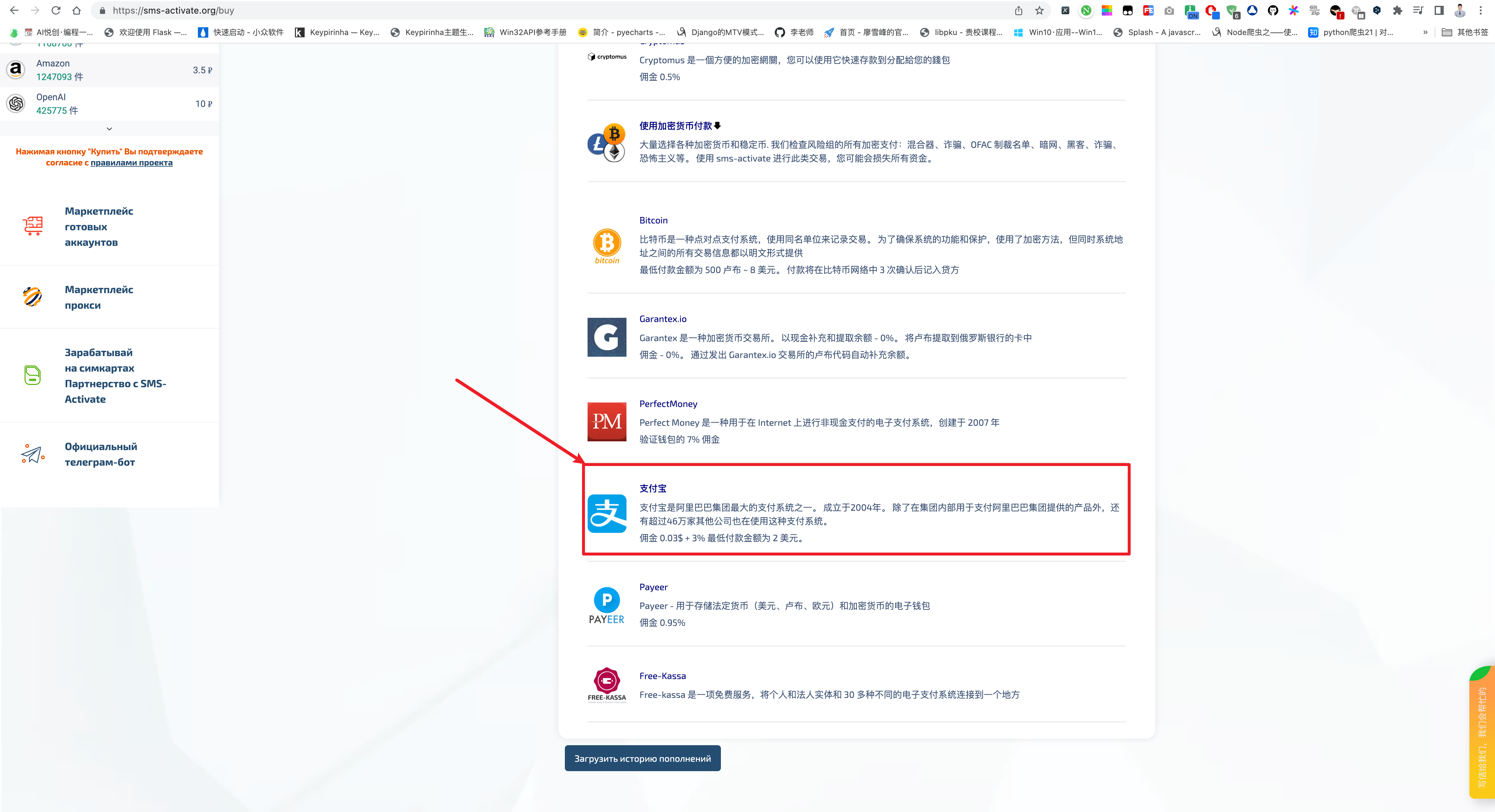This screenshot has width=1495, height=812.
Task: Expand the services list chevron
Action: [x=109, y=129]
